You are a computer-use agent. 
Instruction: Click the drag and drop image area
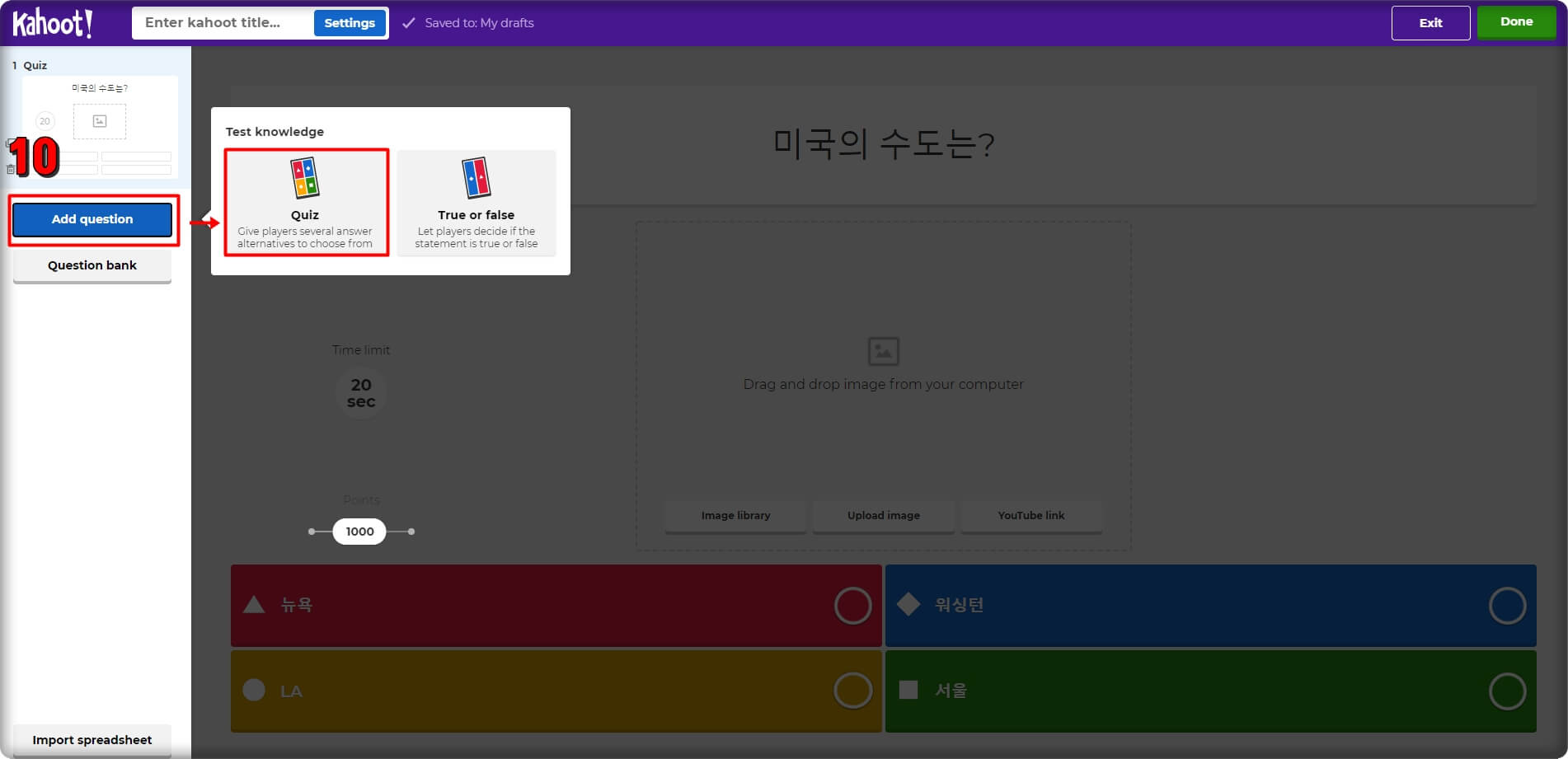[883, 385]
